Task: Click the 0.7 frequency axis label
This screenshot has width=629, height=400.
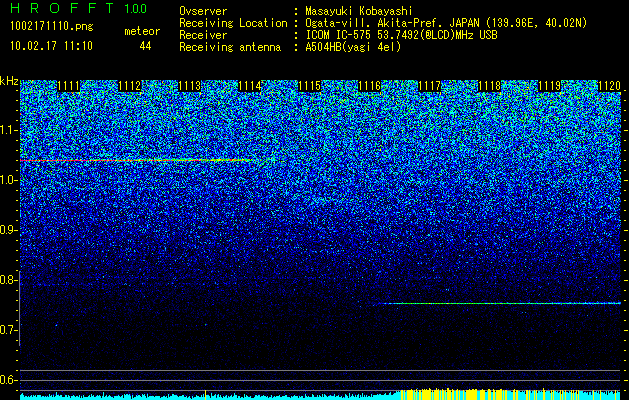Action: pyautogui.click(x=9, y=330)
